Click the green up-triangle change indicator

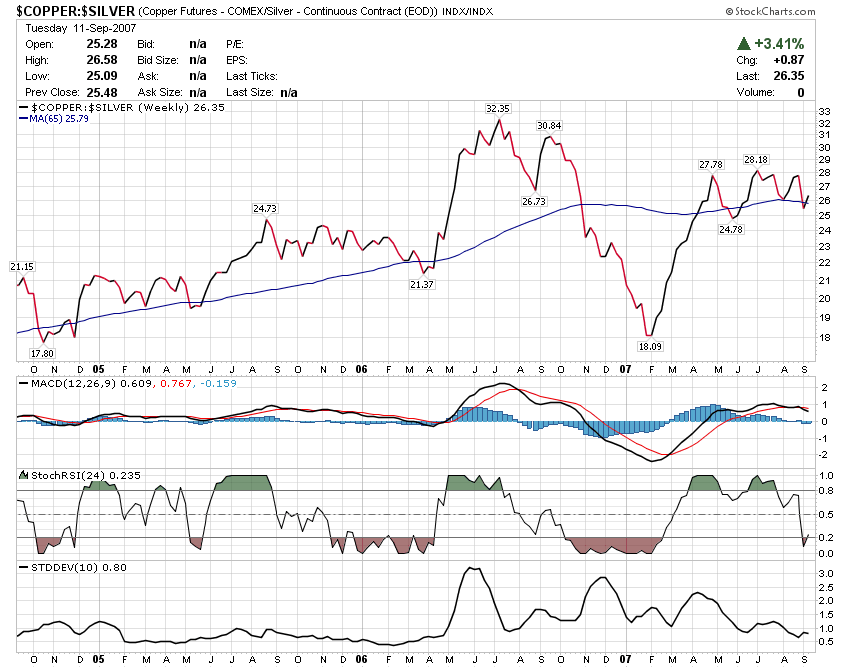[743, 44]
